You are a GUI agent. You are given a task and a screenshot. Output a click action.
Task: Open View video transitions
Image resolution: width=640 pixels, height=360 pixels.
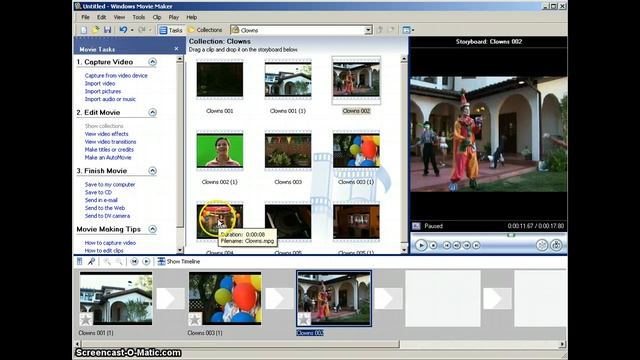[x=110, y=142]
